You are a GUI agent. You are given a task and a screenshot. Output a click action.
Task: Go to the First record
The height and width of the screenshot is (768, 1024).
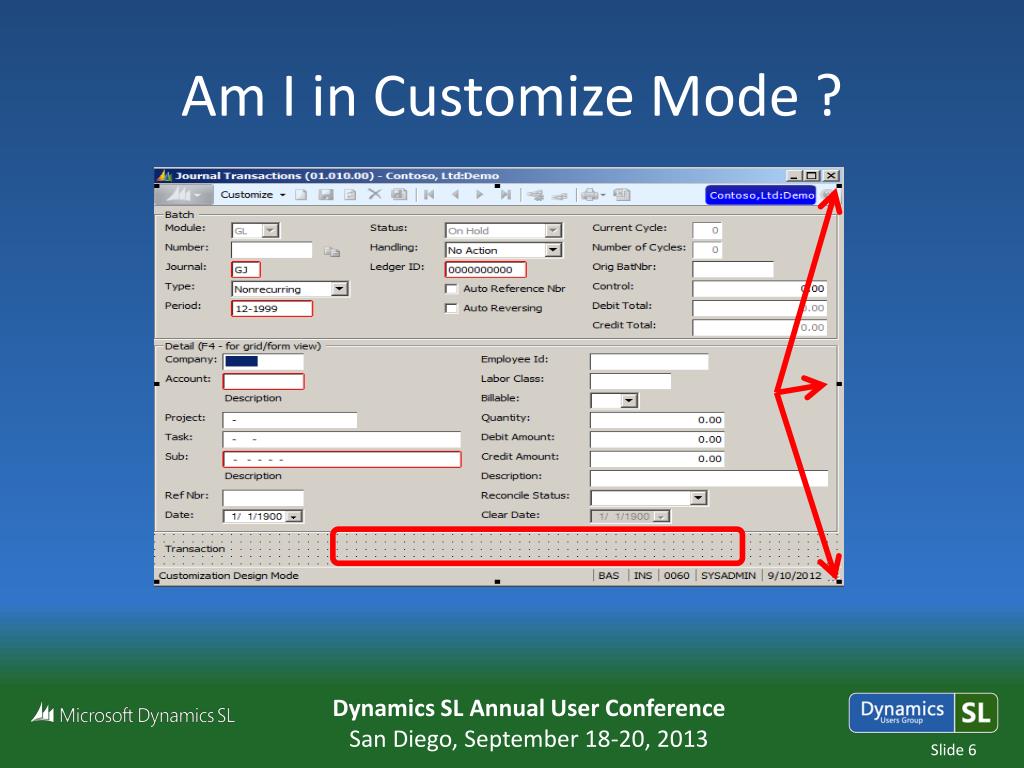(x=429, y=195)
